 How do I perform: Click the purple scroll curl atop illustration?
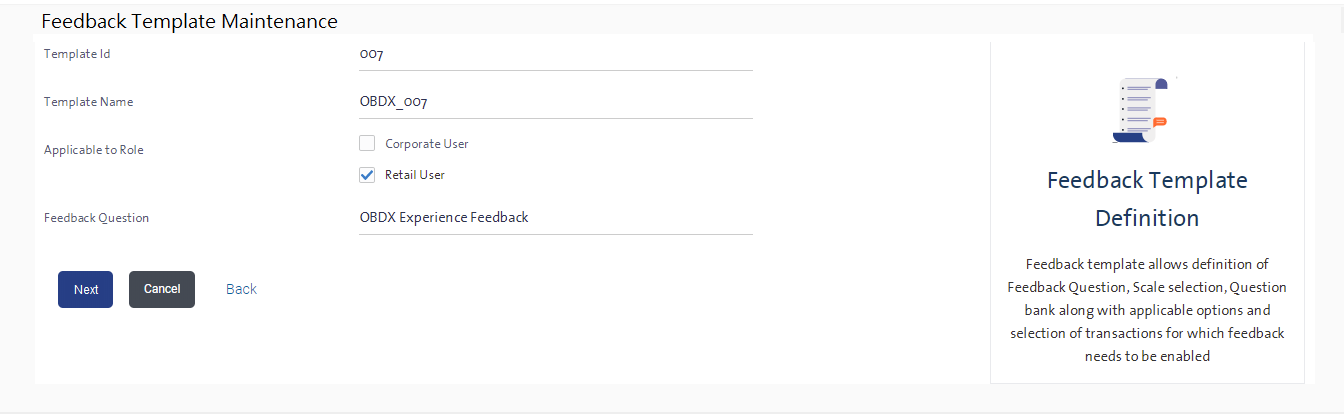(x=1161, y=84)
